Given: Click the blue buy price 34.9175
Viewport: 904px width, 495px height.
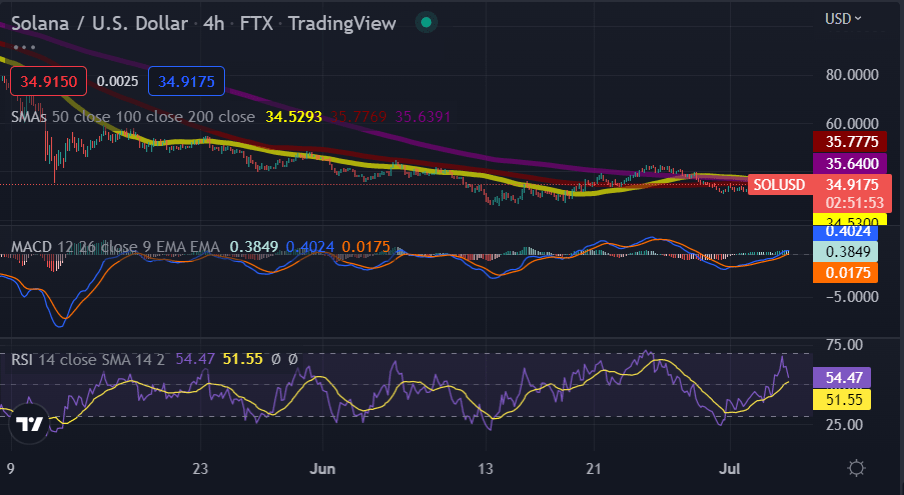Looking at the screenshot, I should point(186,81).
